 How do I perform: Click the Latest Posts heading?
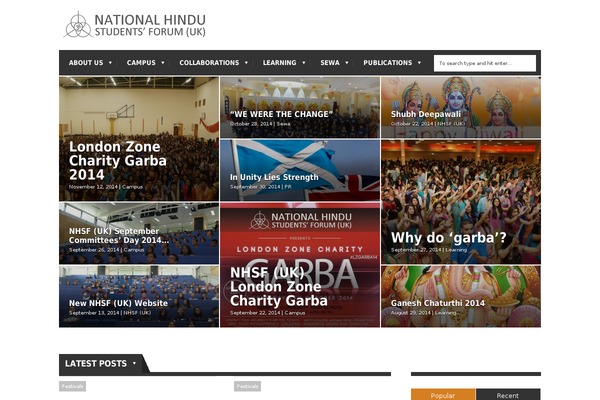(96, 363)
